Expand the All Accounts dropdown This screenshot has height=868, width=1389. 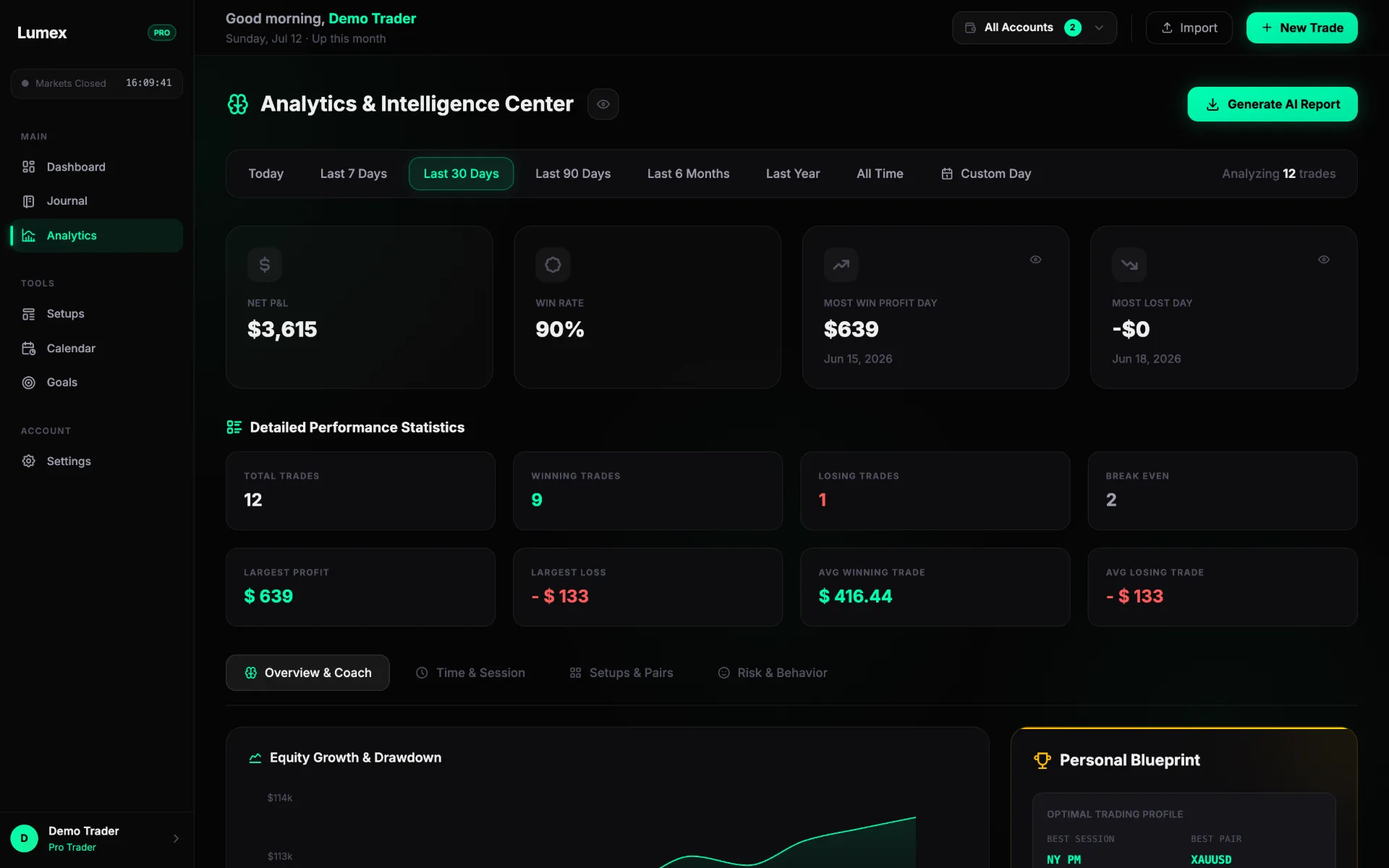click(1035, 27)
